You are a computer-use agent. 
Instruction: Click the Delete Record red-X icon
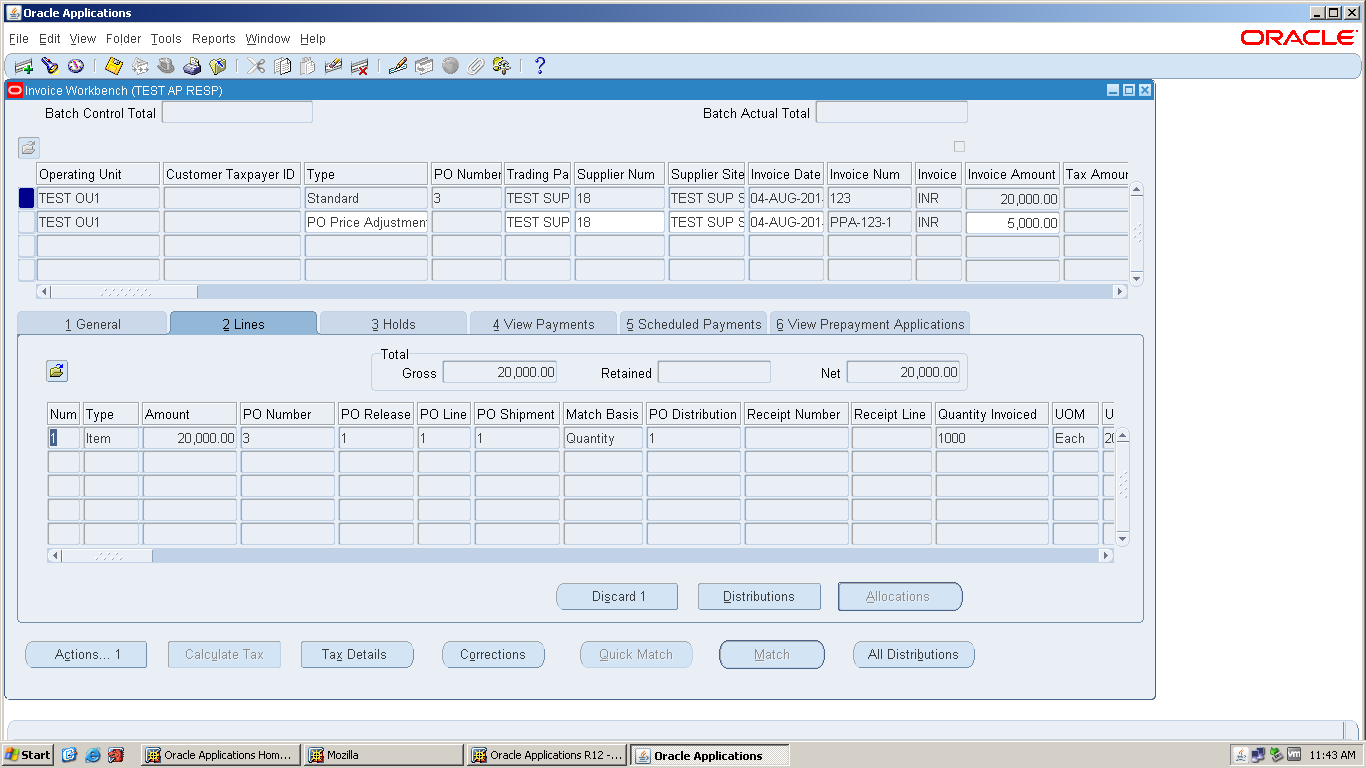click(x=360, y=66)
